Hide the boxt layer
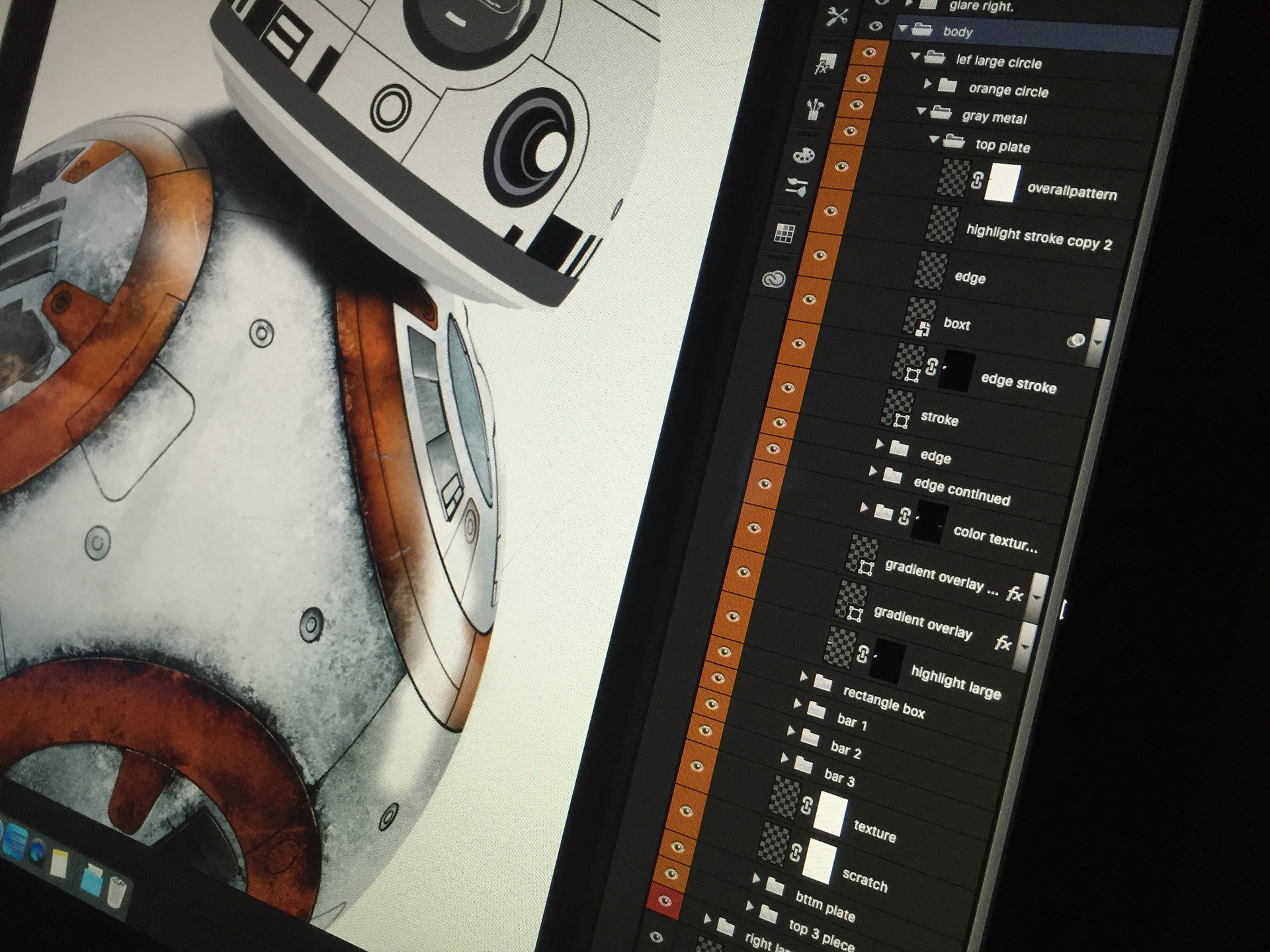The height and width of the screenshot is (952, 1270). point(809,299)
